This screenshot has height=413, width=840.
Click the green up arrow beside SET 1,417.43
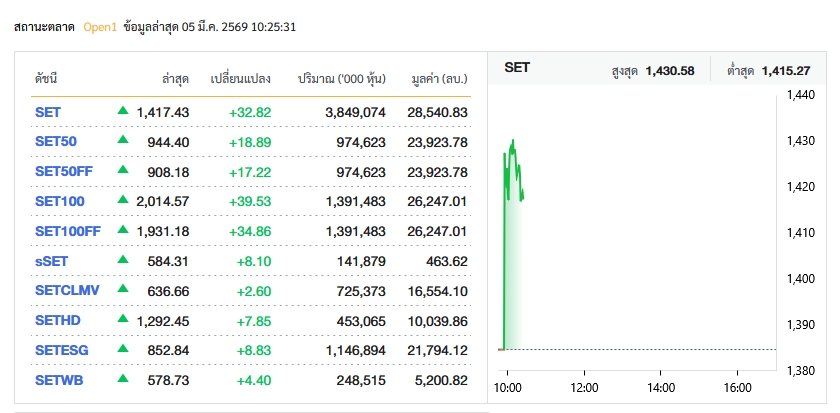click(x=123, y=111)
